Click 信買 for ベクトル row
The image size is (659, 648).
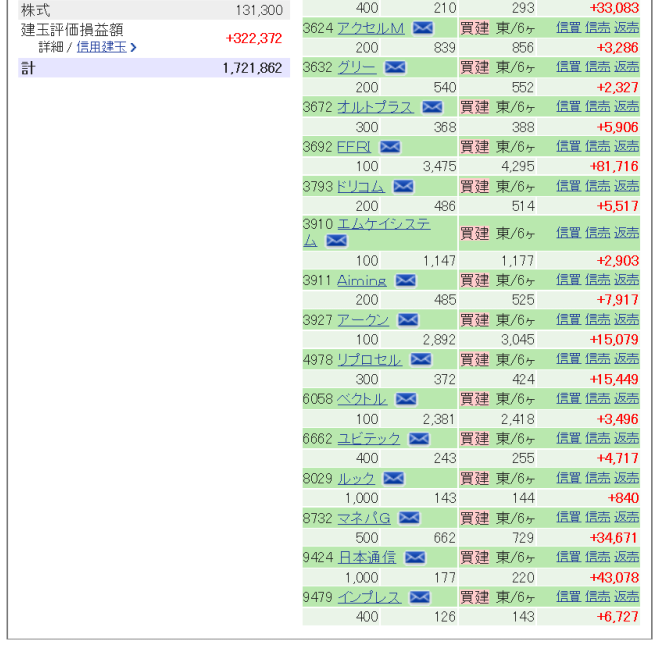pos(568,398)
